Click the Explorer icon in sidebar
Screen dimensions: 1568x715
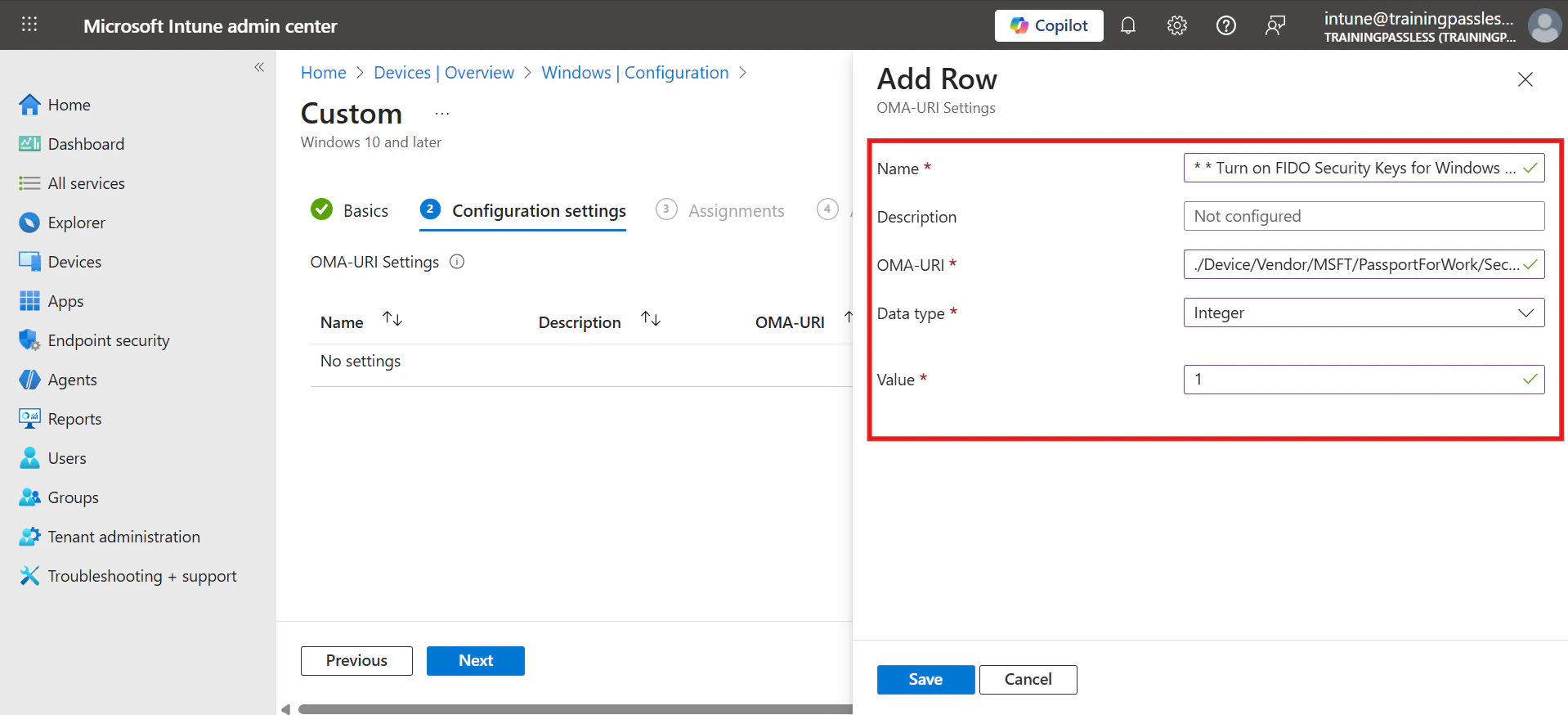click(x=29, y=223)
